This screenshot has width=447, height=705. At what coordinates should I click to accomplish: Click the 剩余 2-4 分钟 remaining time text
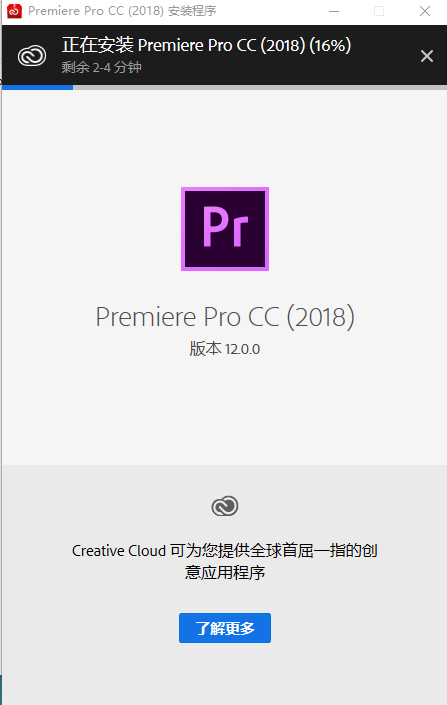(102, 67)
